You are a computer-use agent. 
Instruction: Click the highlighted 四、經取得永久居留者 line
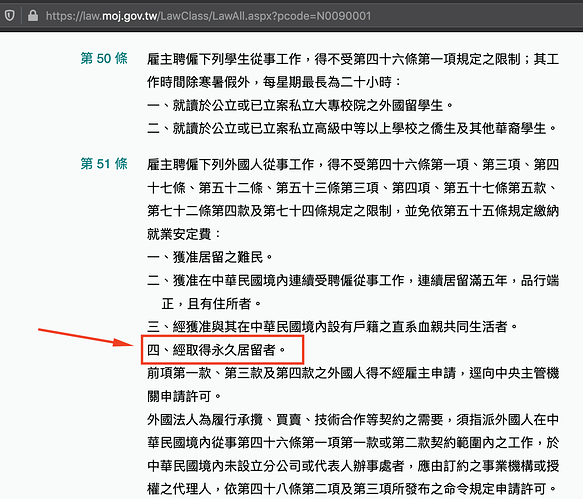click(x=216, y=350)
